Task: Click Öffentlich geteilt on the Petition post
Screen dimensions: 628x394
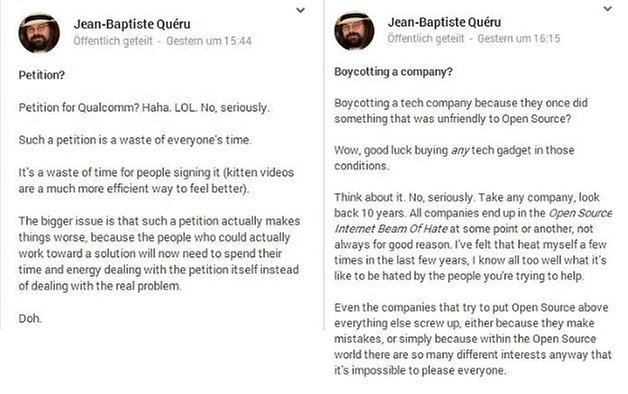Action: (x=113, y=41)
